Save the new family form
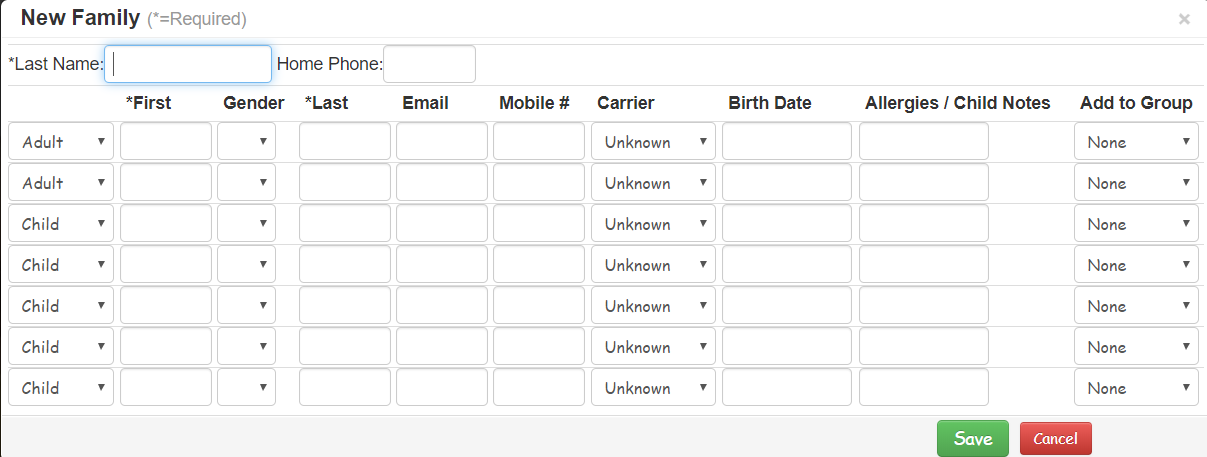Screen dimensions: 1207x457 click(x=973, y=439)
